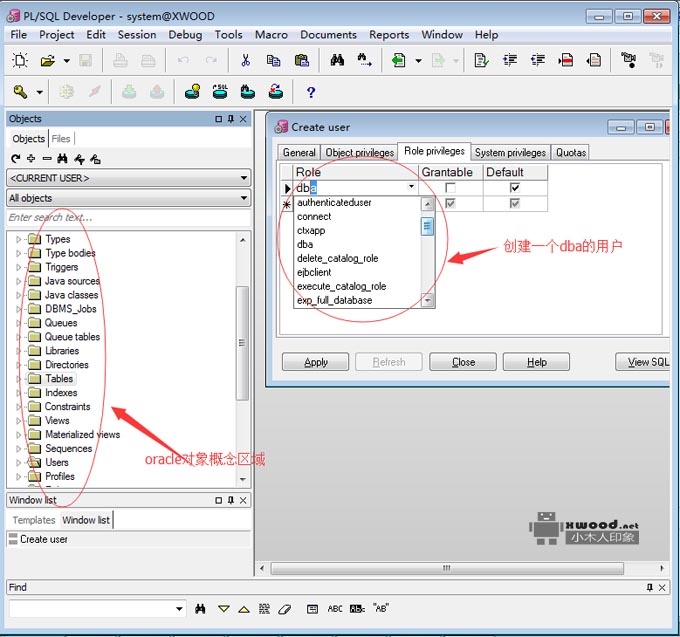The width and height of the screenshot is (680, 637).
Task: Expand the Types folder
Action: (x=18, y=239)
